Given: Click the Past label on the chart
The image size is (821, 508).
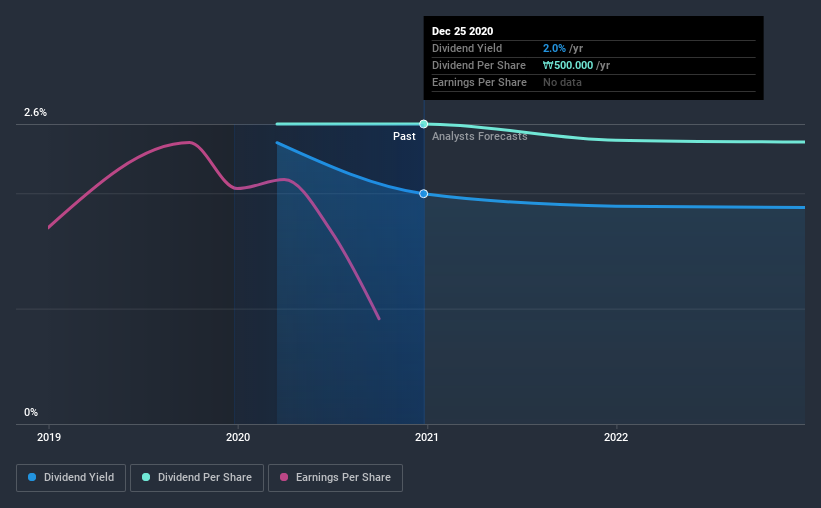Looking at the screenshot, I should click(404, 136).
